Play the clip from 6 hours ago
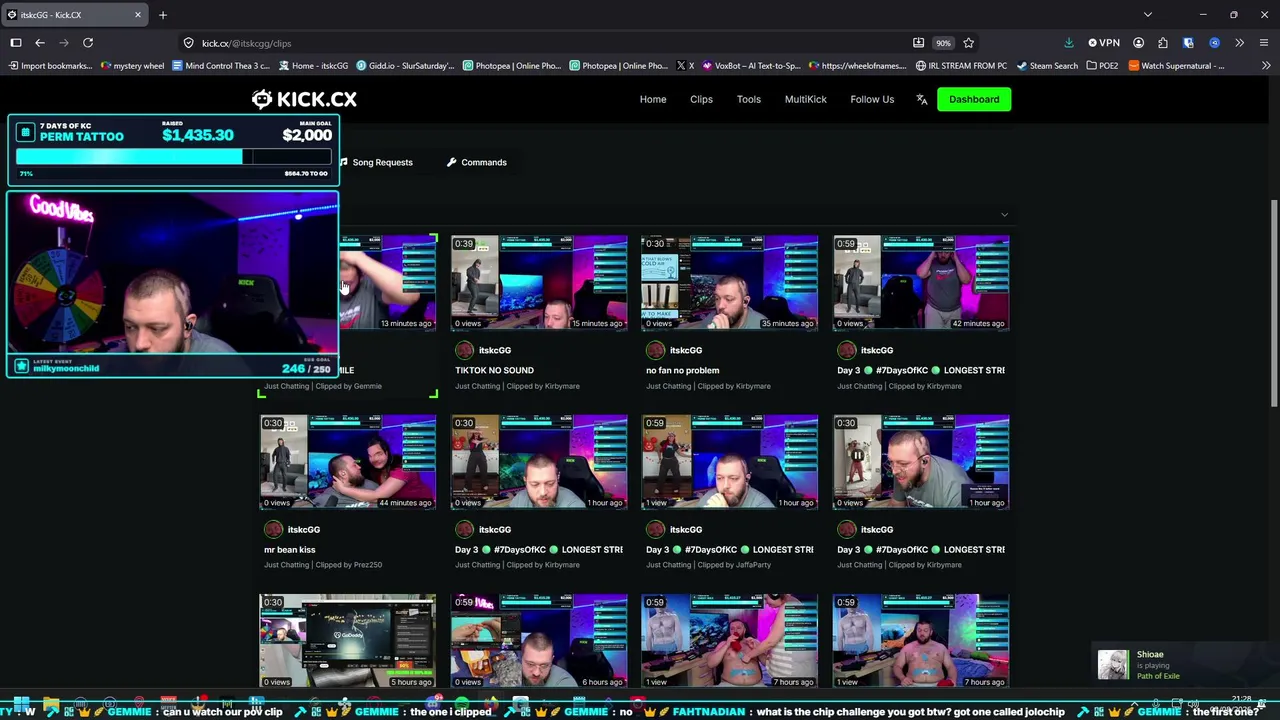 (x=539, y=641)
